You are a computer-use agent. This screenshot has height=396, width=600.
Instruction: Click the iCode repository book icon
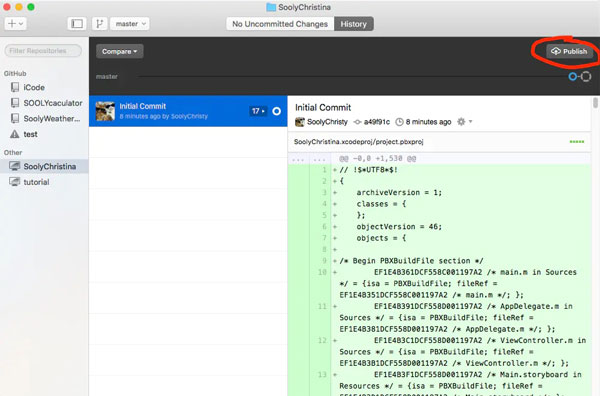[15, 87]
